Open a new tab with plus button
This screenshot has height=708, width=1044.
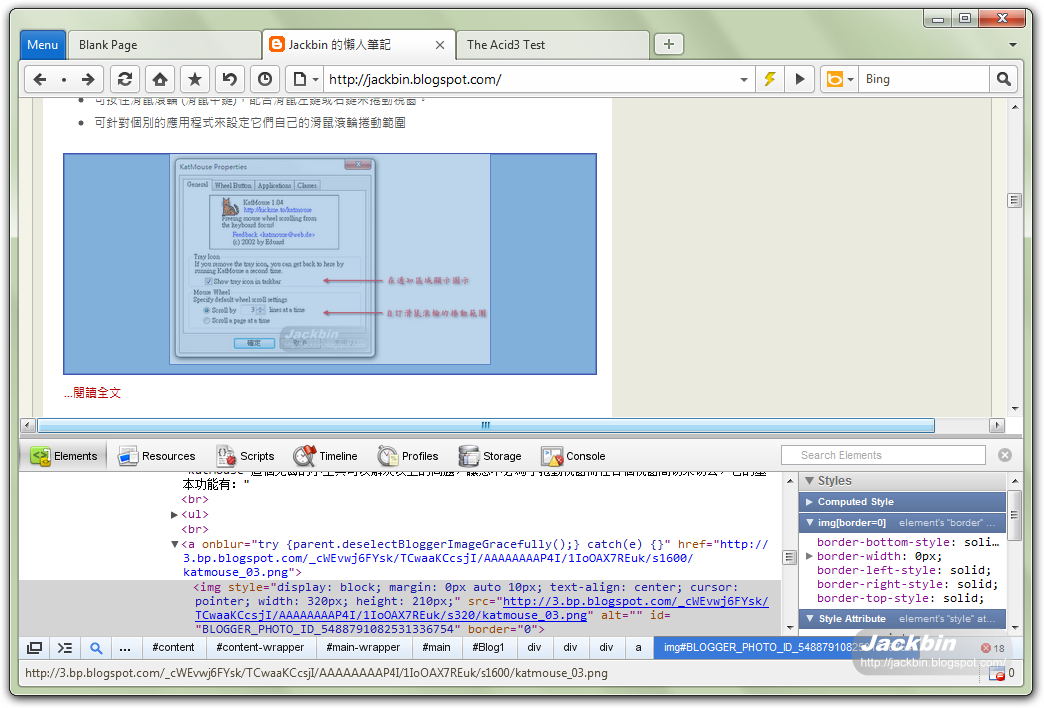tap(667, 43)
